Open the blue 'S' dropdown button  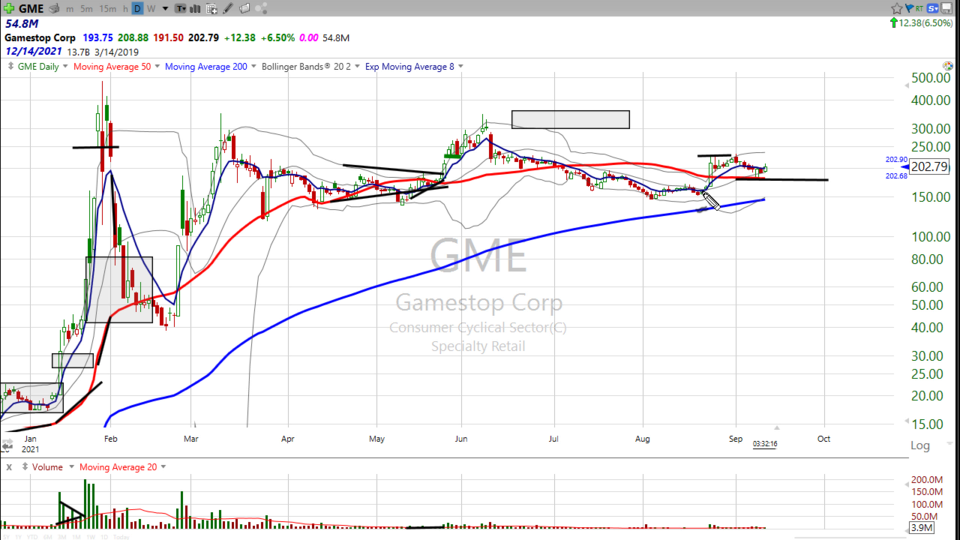(933, 8)
